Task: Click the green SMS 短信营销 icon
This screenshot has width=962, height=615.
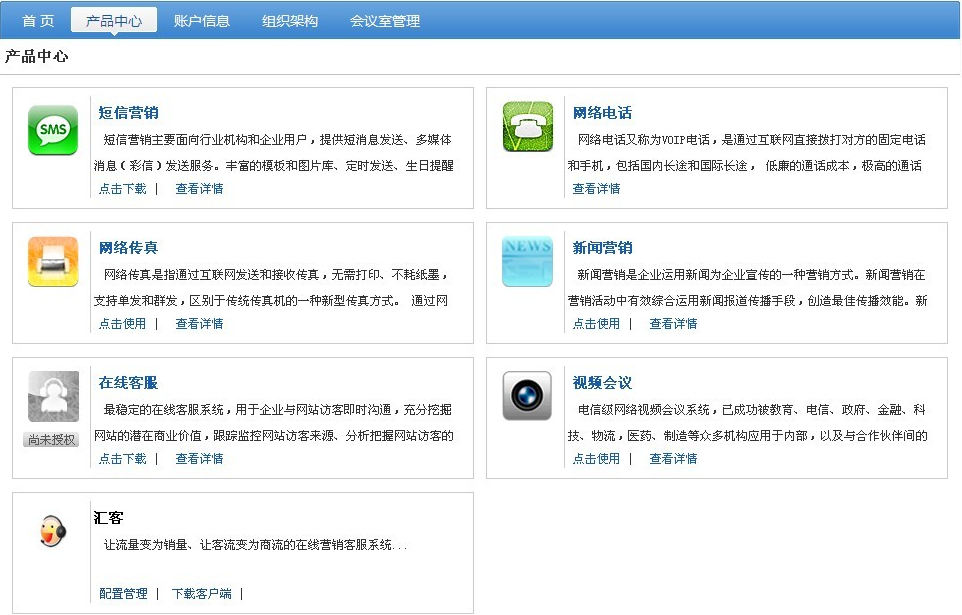Action: pyautogui.click(x=53, y=130)
